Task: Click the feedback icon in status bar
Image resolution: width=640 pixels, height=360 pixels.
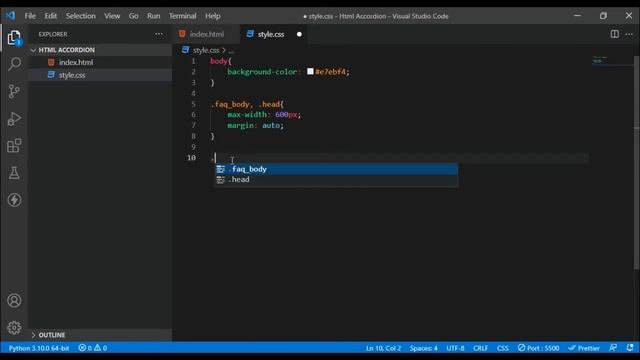Action: click(613, 348)
